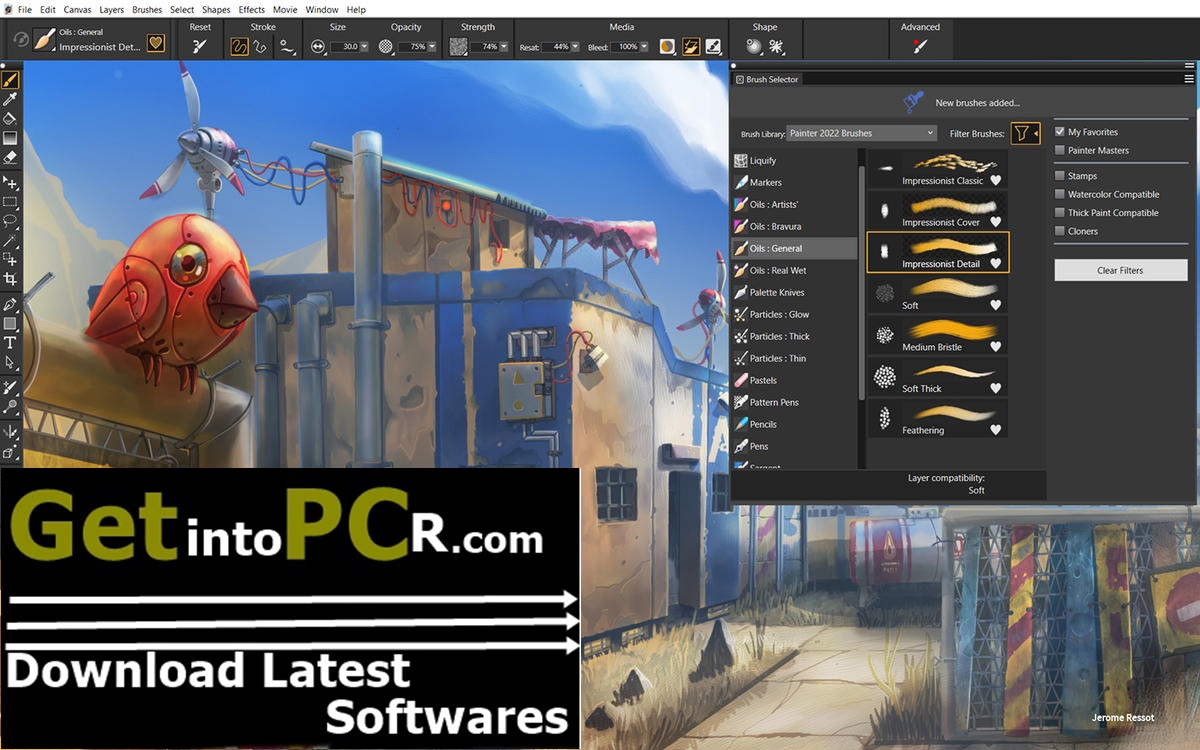Open the Resat value dropdown arrow
This screenshot has height=750, width=1200.
click(574, 47)
